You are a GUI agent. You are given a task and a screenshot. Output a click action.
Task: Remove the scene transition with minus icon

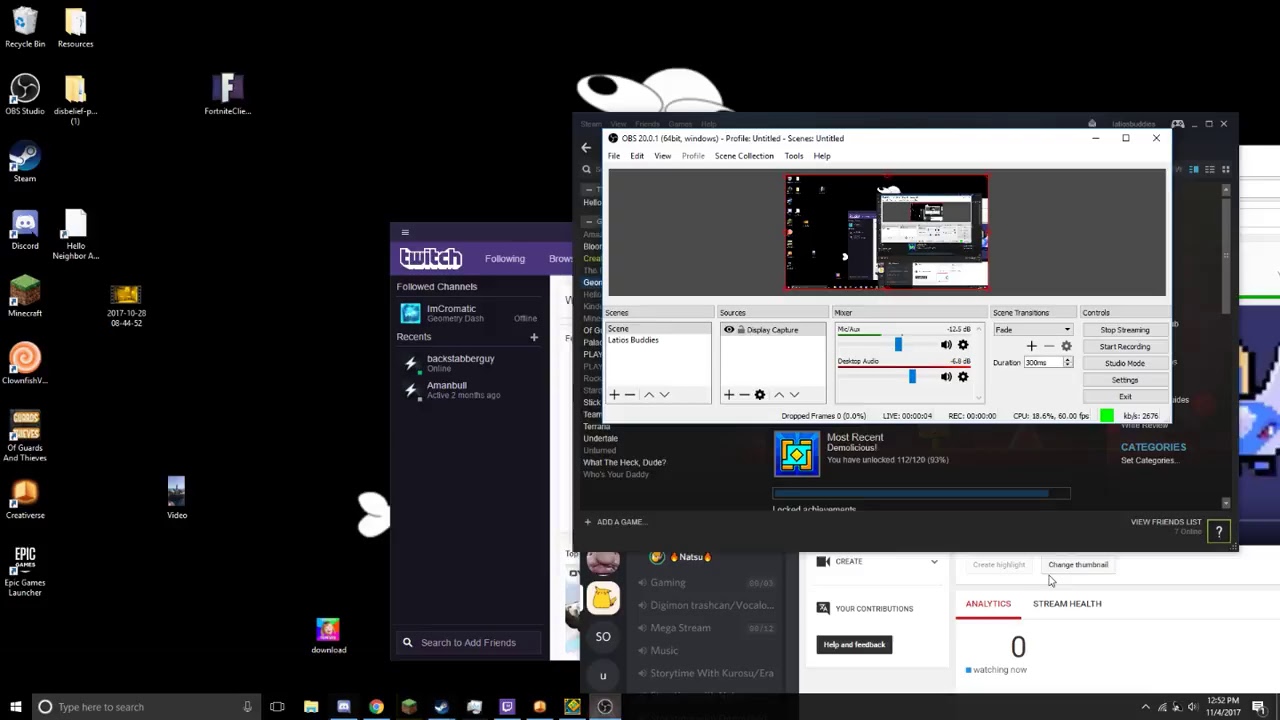[x=1048, y=346]
